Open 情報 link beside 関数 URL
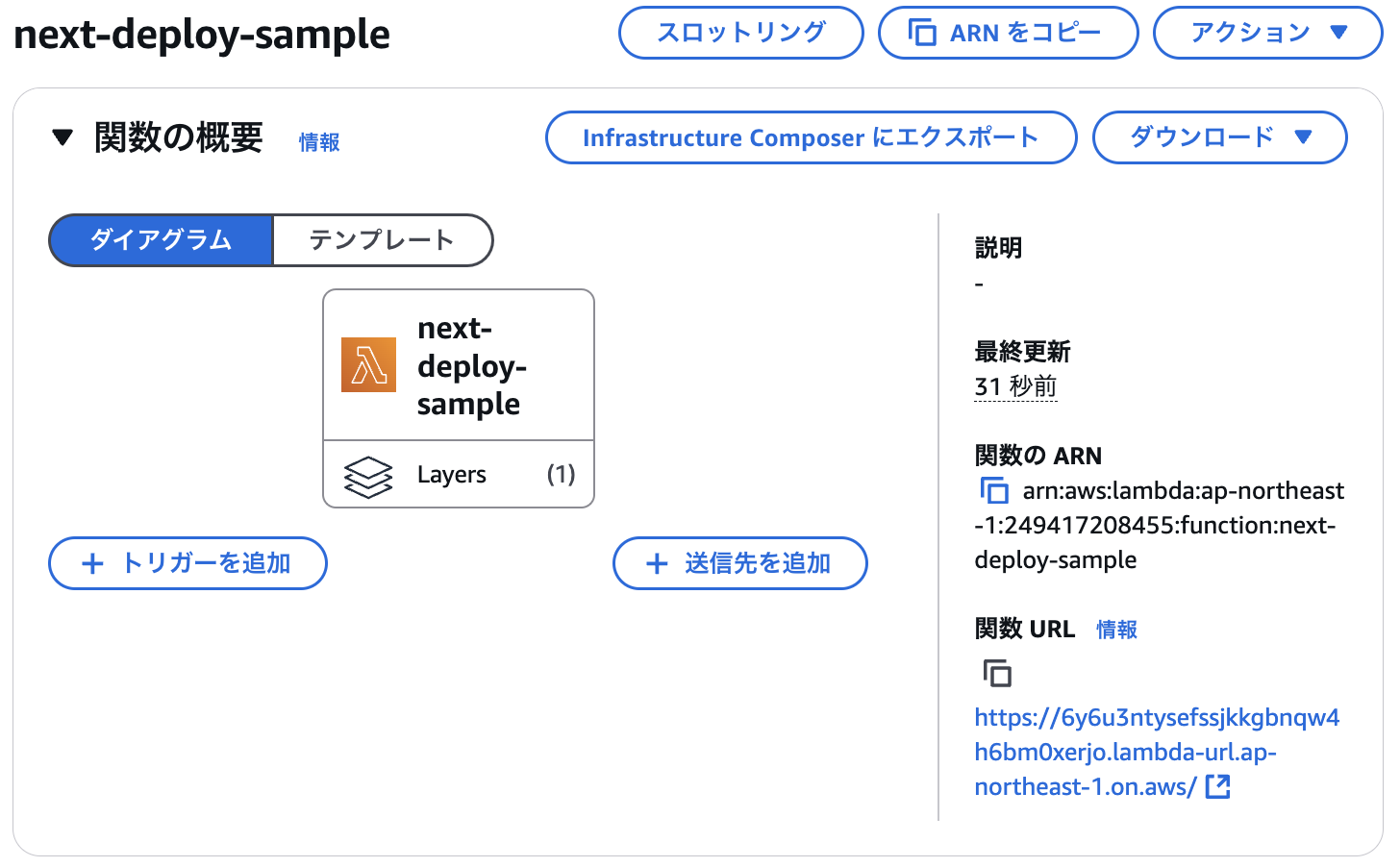The image size is (1400, 867). click(1116, 630)
